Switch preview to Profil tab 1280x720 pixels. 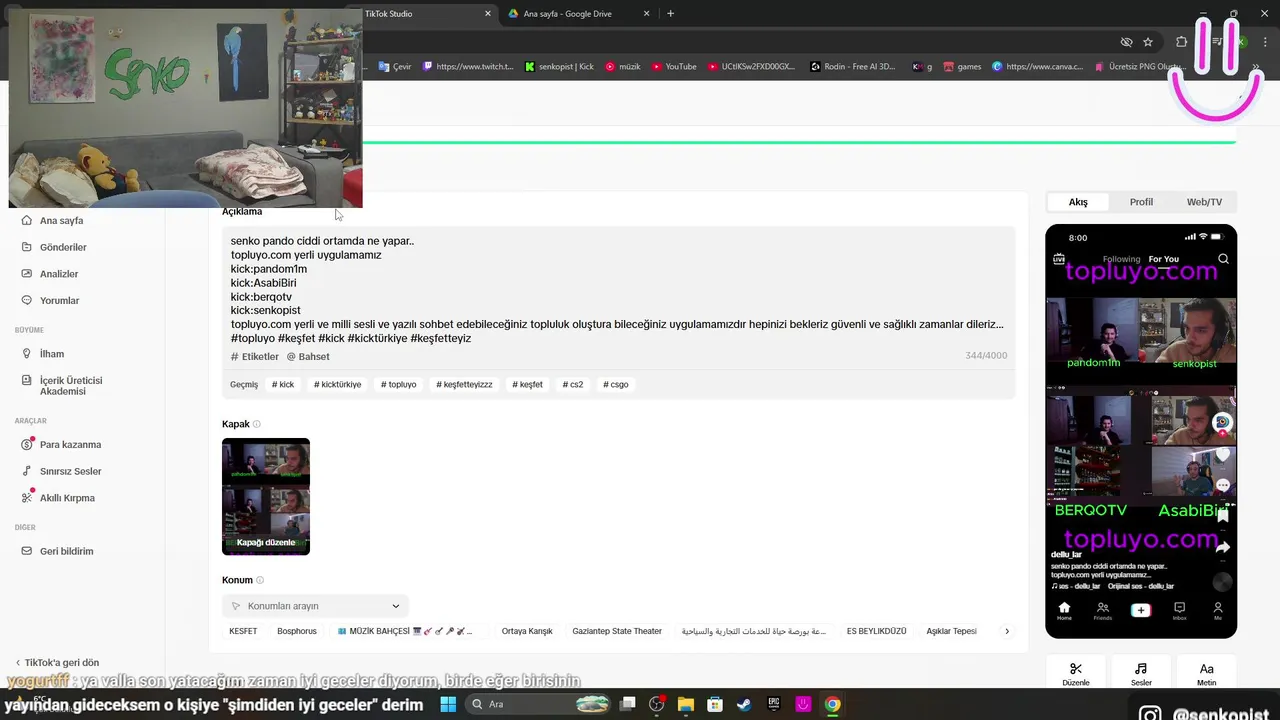point(1141,202)
